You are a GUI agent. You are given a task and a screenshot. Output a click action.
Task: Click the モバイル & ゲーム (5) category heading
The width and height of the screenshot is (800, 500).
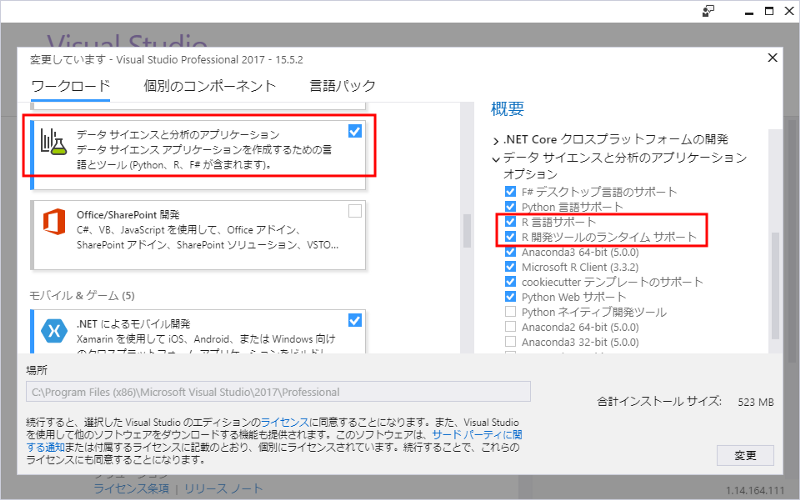click(82, 295)
